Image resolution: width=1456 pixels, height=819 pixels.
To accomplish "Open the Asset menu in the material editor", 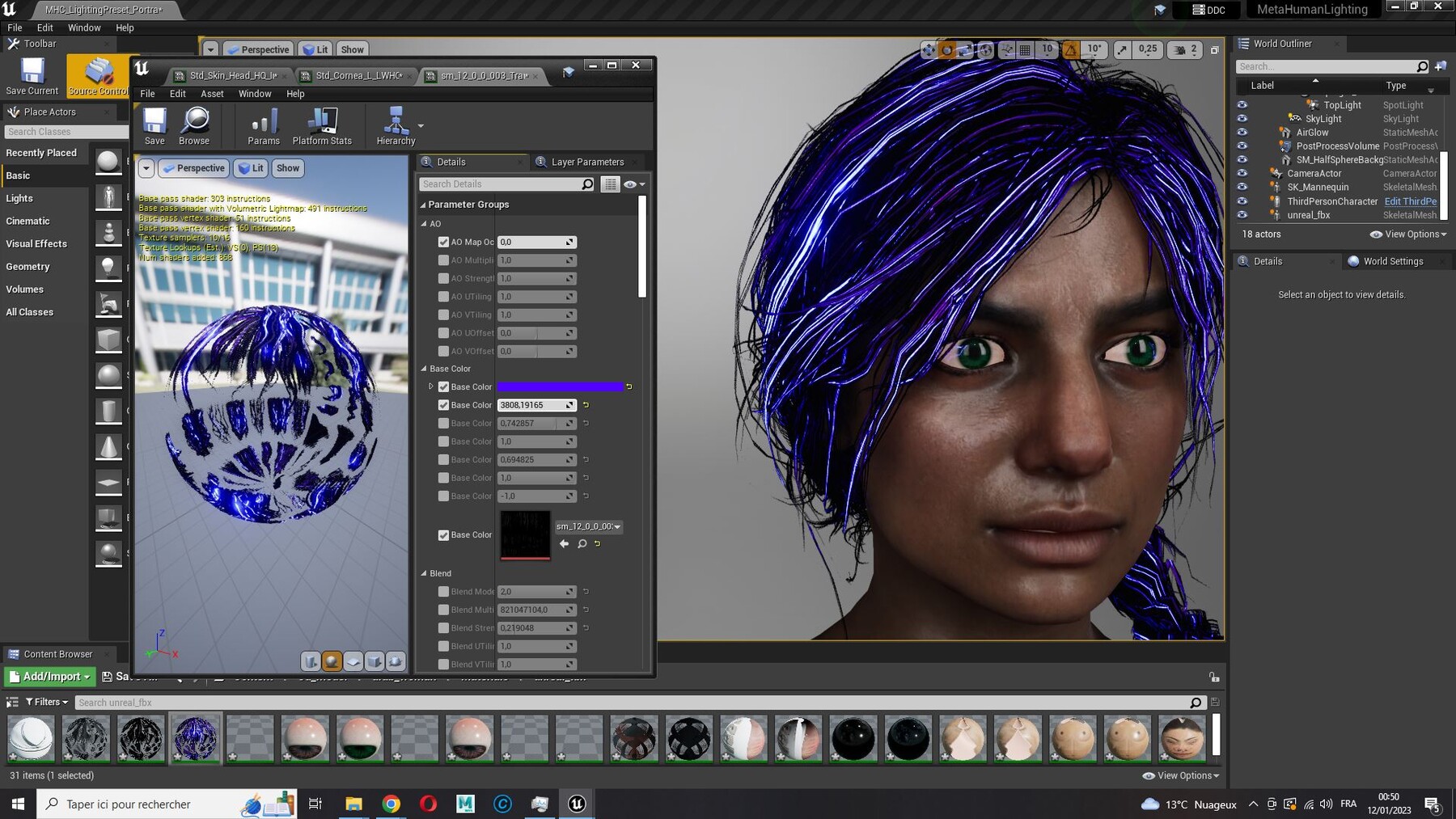I will (212, 94).
